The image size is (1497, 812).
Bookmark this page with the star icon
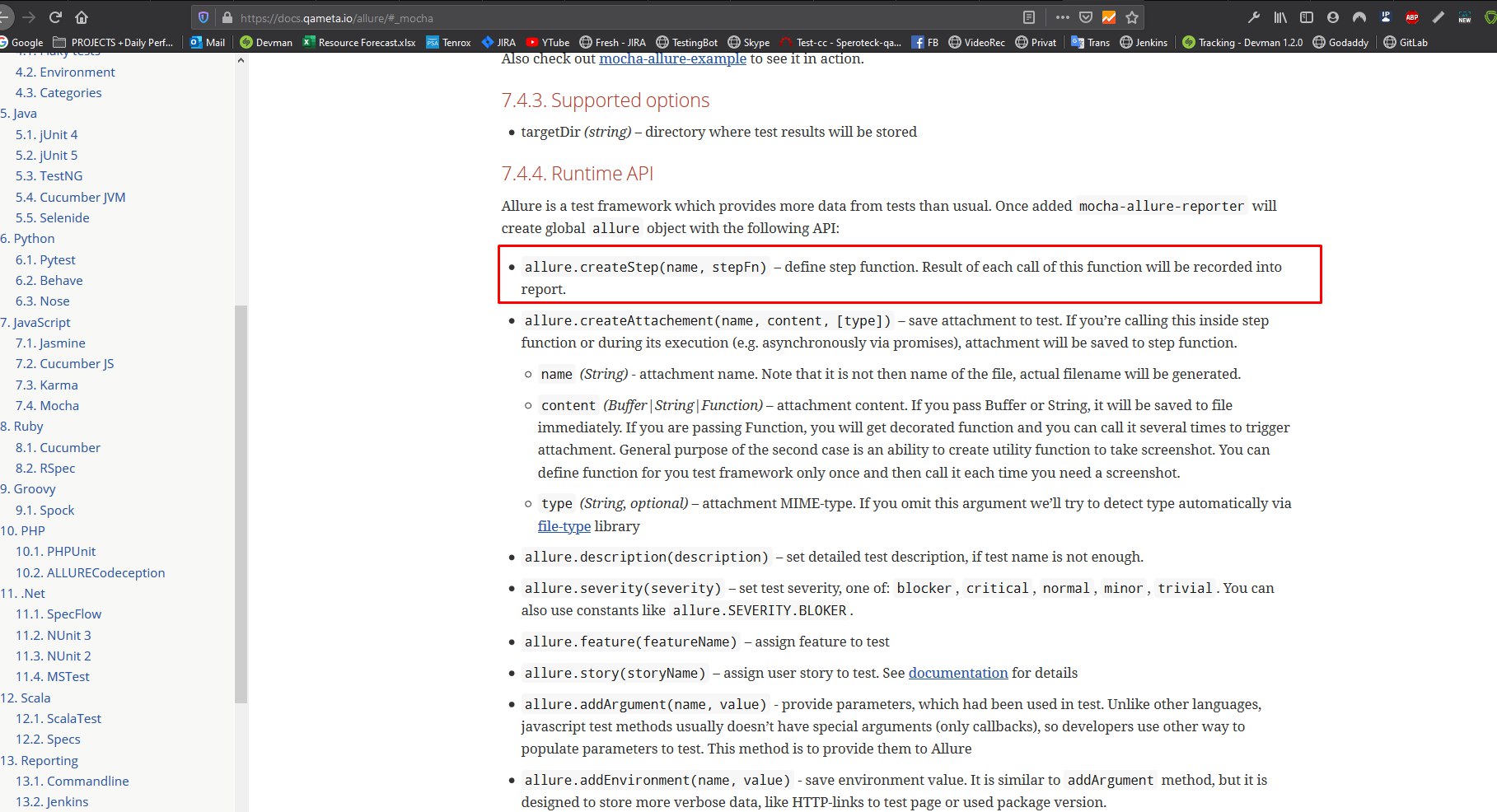point(1132,17)
